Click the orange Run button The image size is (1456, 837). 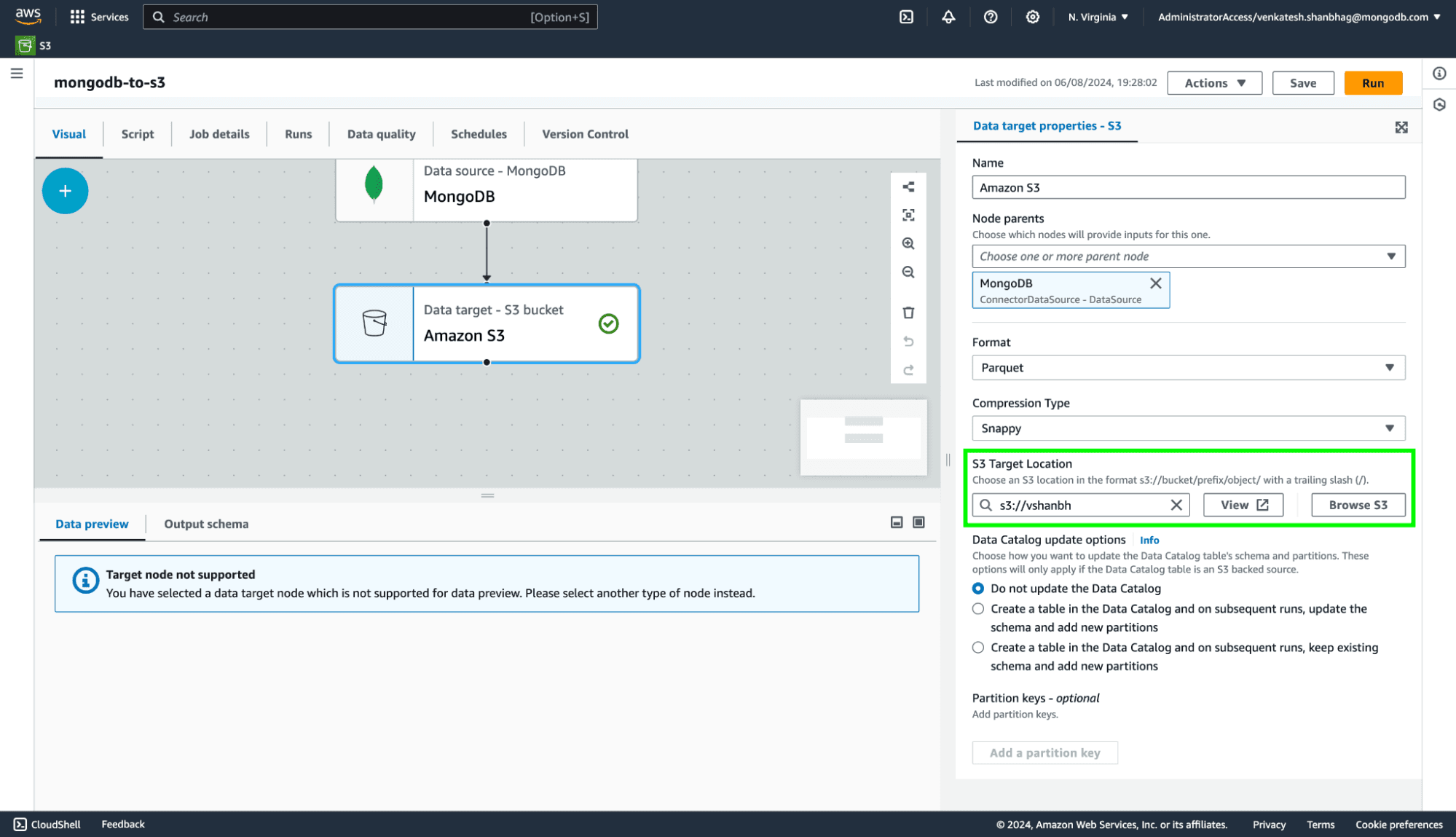pos(1373,83)
